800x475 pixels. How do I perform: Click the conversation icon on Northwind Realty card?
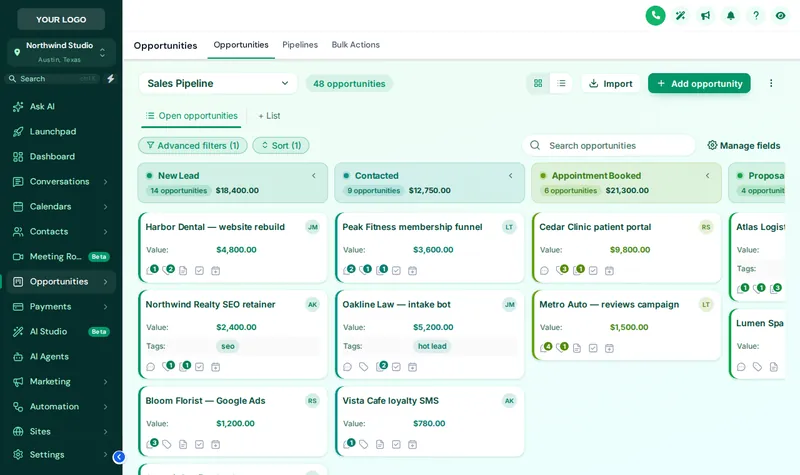tap(151, 367)
